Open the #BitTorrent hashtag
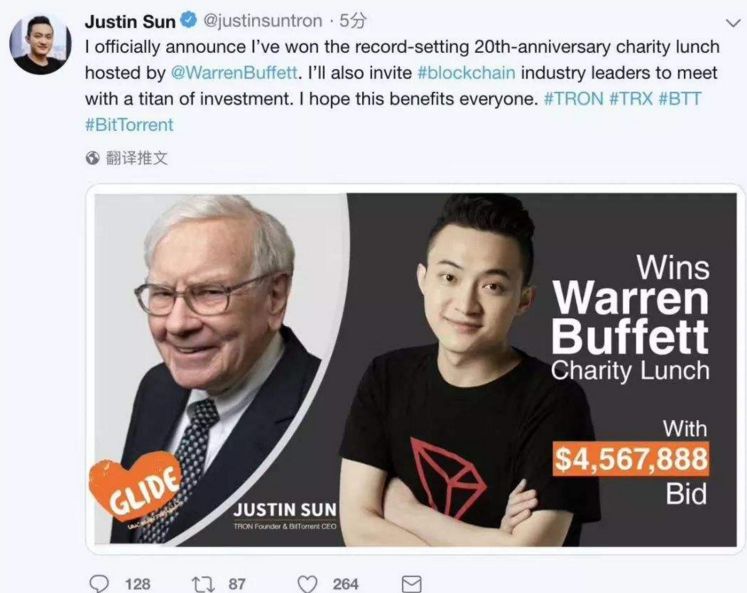Screen dimensions: 747x593 pyautogui.click(x=129, y=125)
